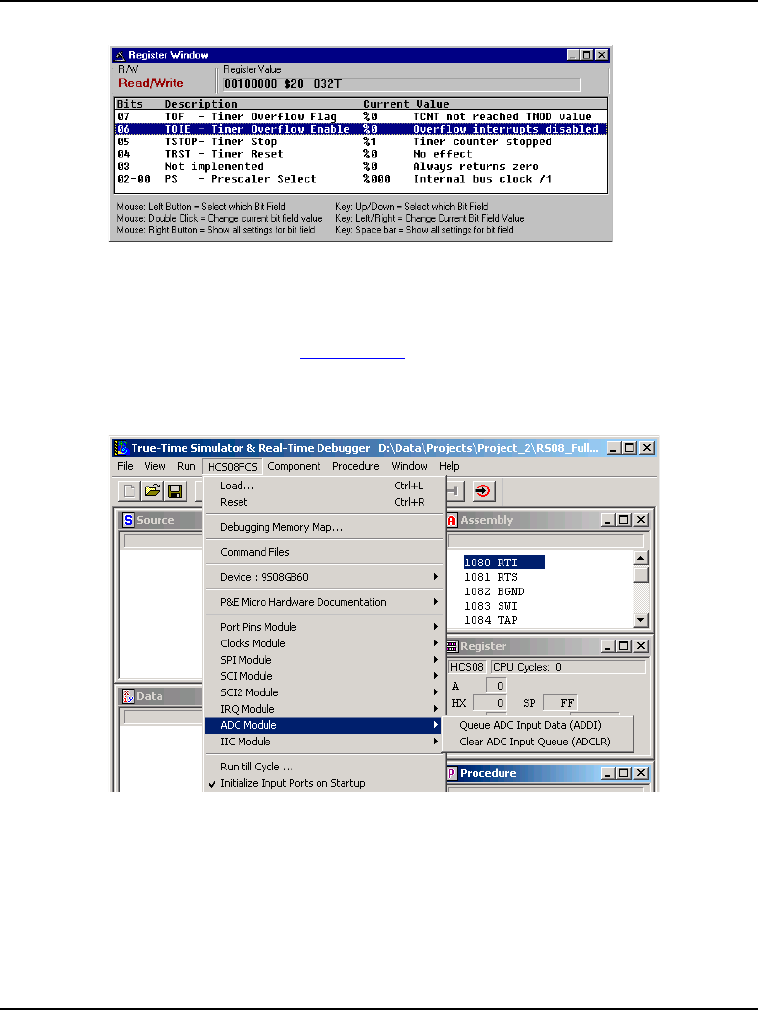Expand the Device : 9S08GB60 submenu
The height and width of the screenshot is (1010, 758).
(x=325, y=577)
